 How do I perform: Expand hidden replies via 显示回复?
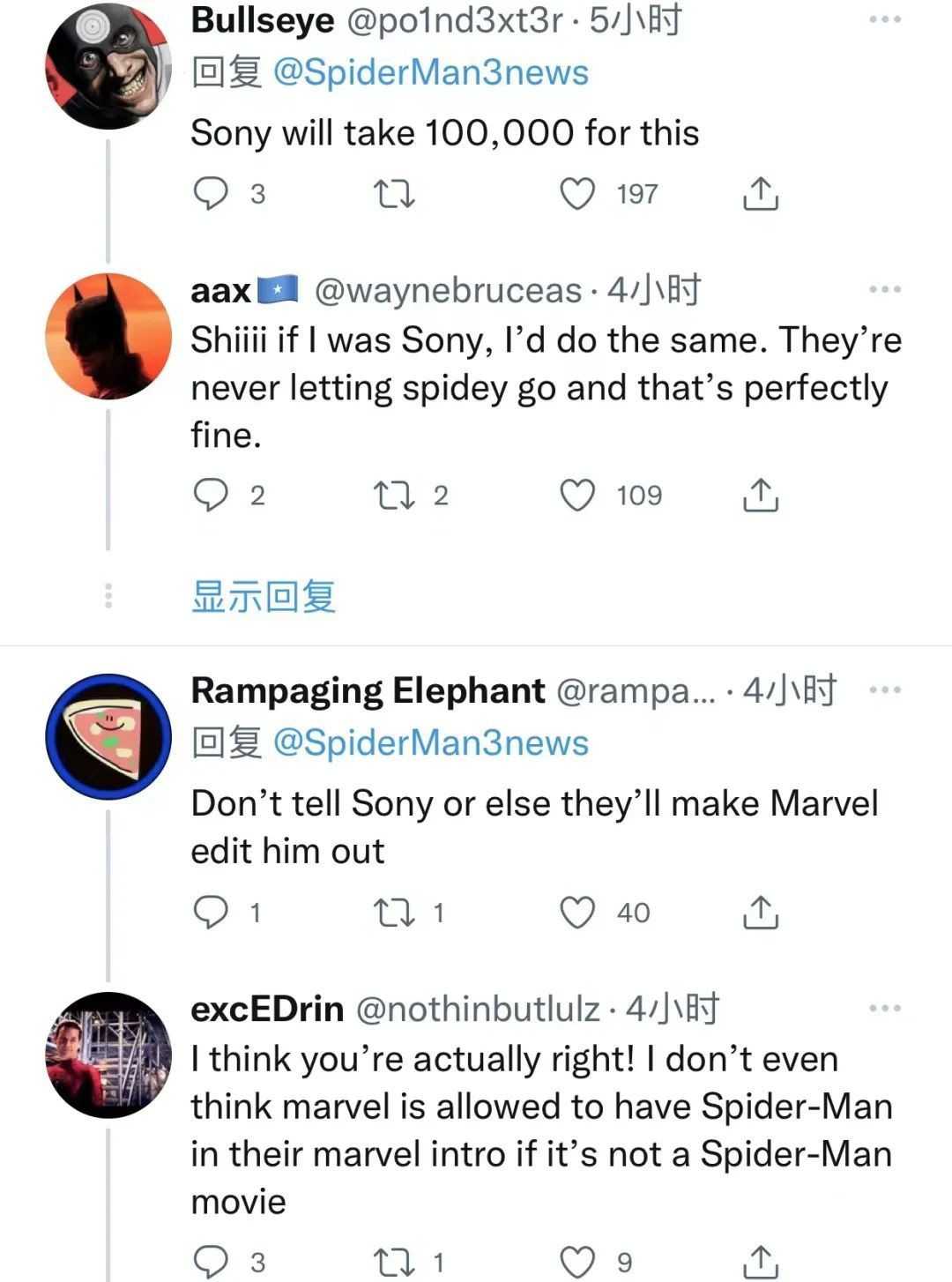coord(264,597)
